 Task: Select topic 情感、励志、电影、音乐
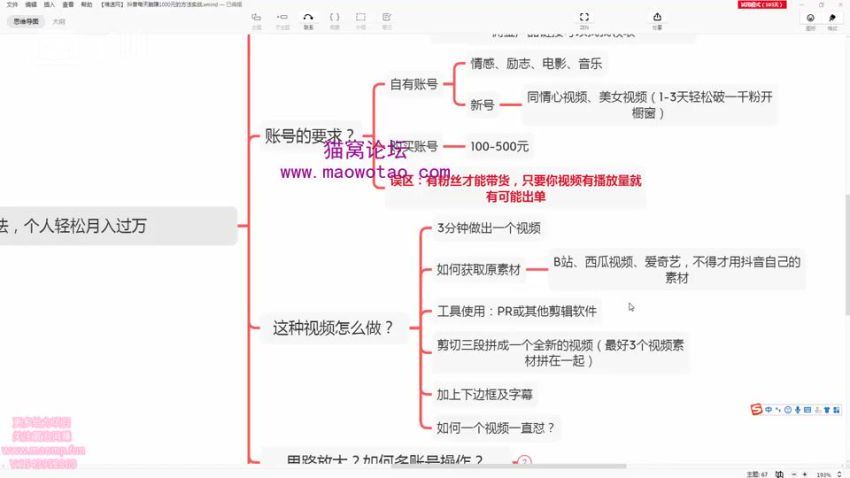pyautogui.click(x=536, y=63)
